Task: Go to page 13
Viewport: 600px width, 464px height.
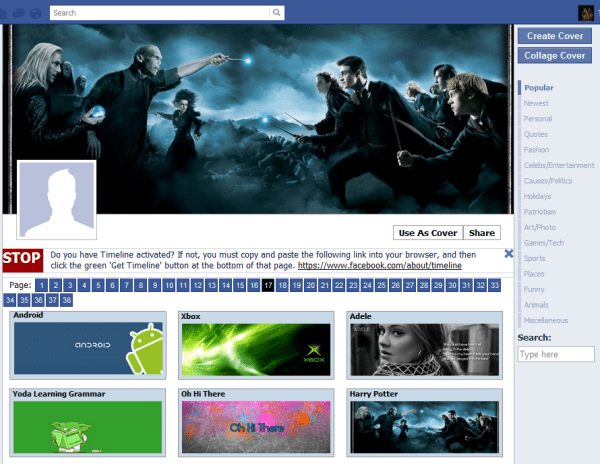Action: [x=212, y=285]
